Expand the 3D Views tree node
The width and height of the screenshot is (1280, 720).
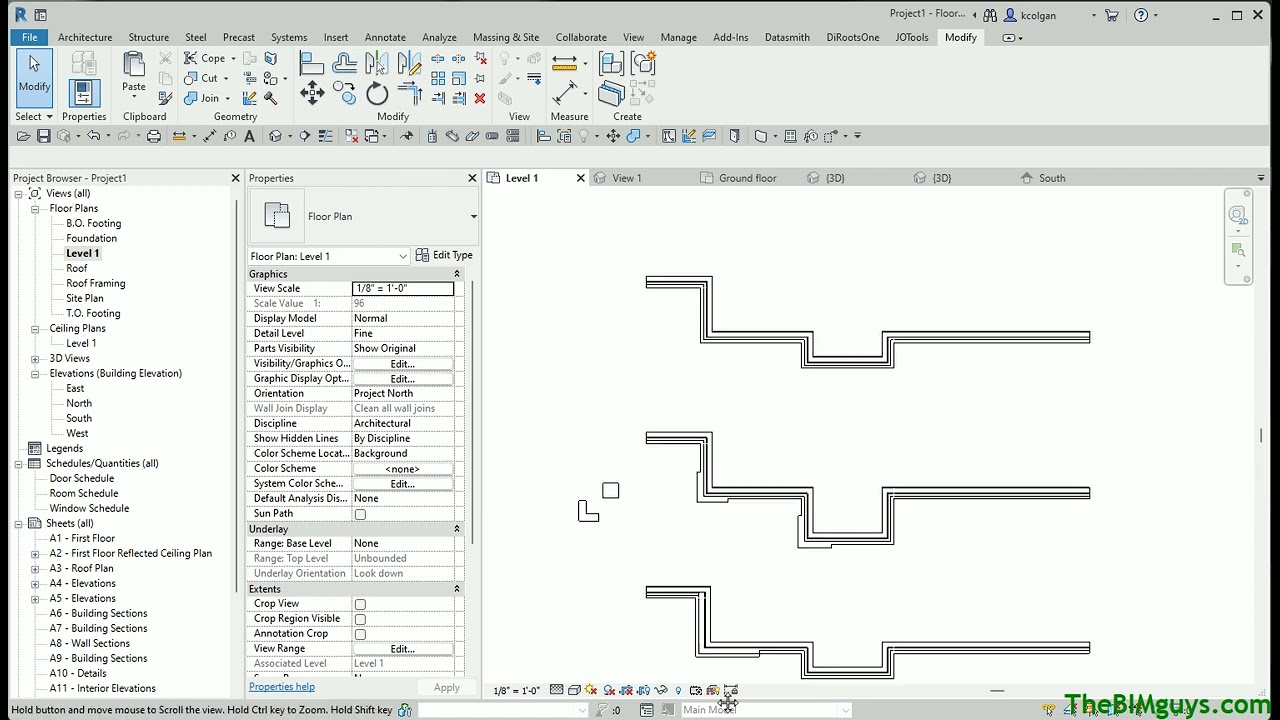(x=35, y=359)
